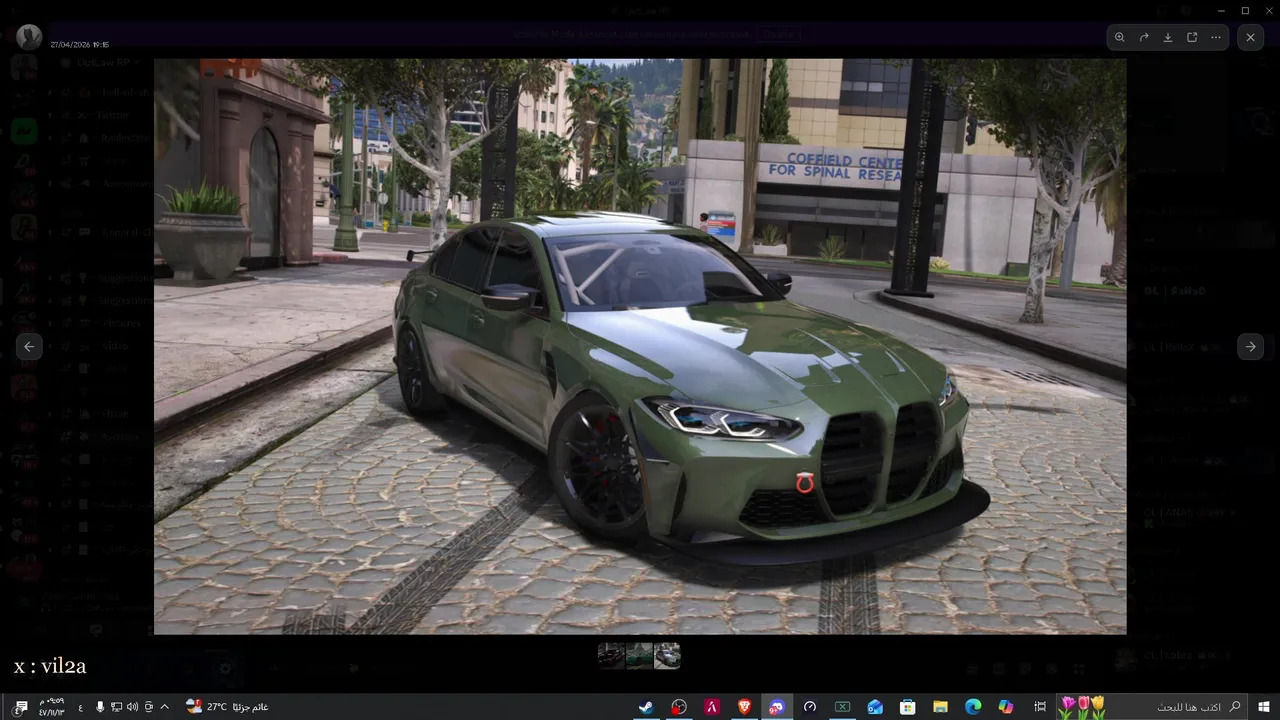Forward the image using the arrow icon
This screenshot has width=1280, height=720.
pos(1144,37)
